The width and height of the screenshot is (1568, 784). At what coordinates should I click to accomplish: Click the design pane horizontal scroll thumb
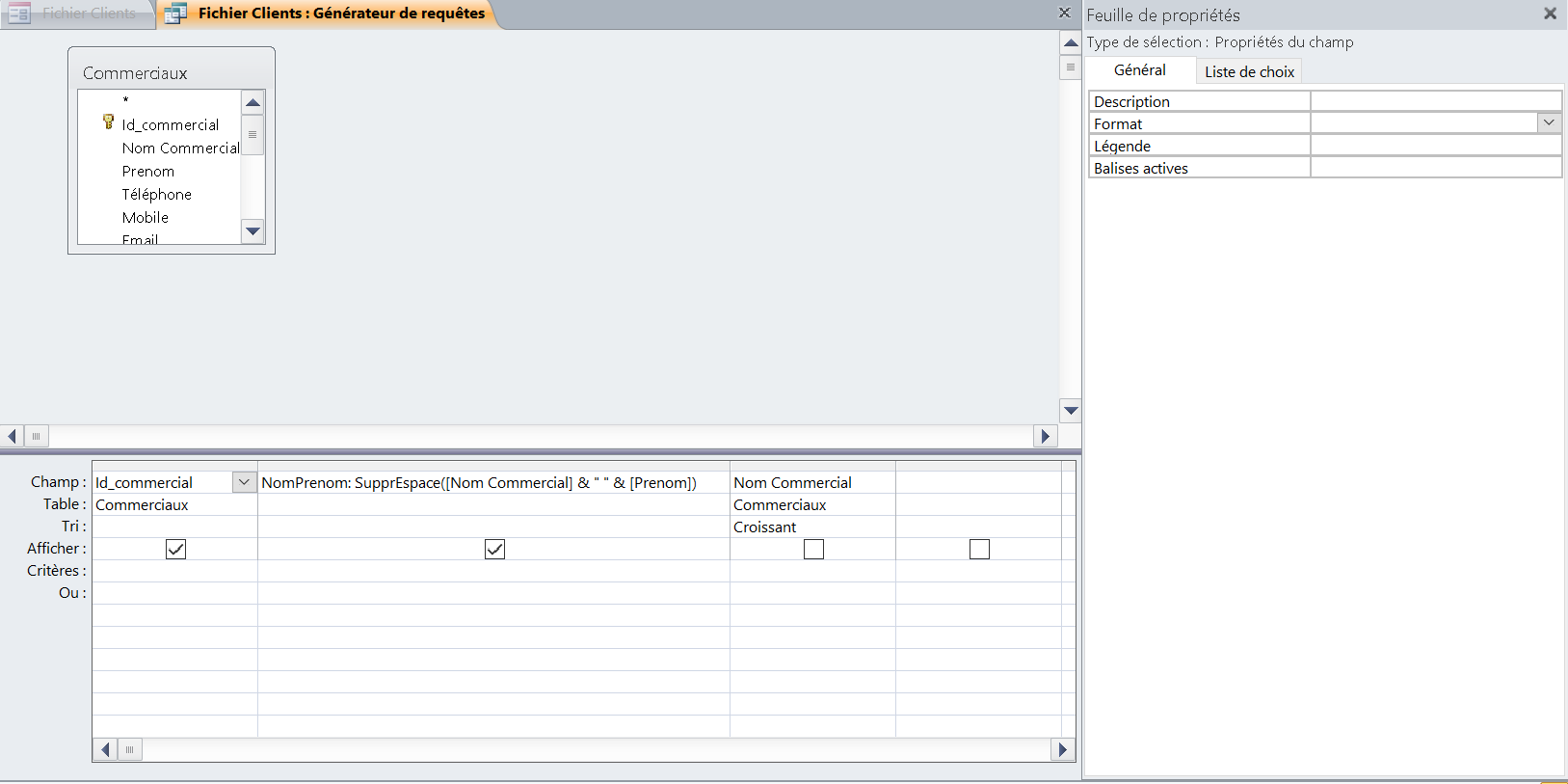pos(36,436)
